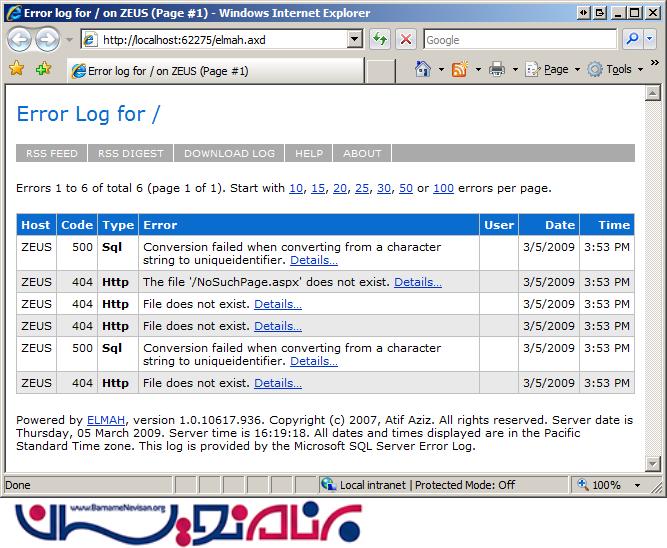Viewport: 667px width, 548px height.
Task: Click the RSS Feeds toolbar icon
Action: 459,69
